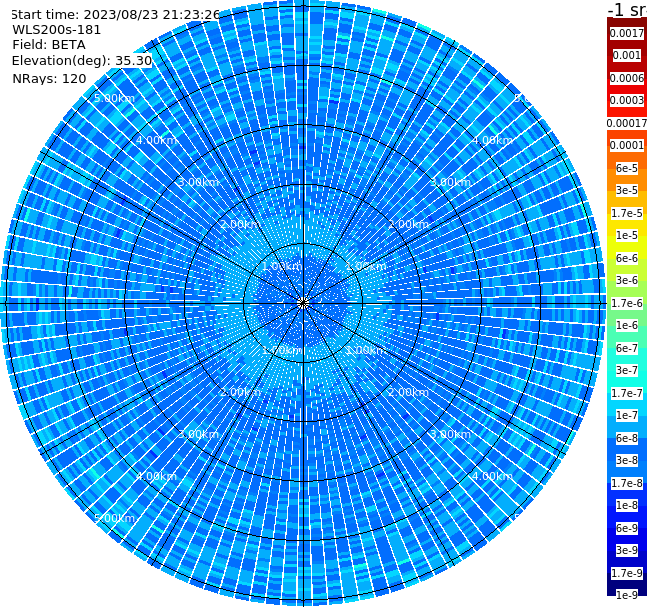Select the 3e-8 colorbar value
The height and width of the screenshot is (607, 647).
(x=627, y=460)
